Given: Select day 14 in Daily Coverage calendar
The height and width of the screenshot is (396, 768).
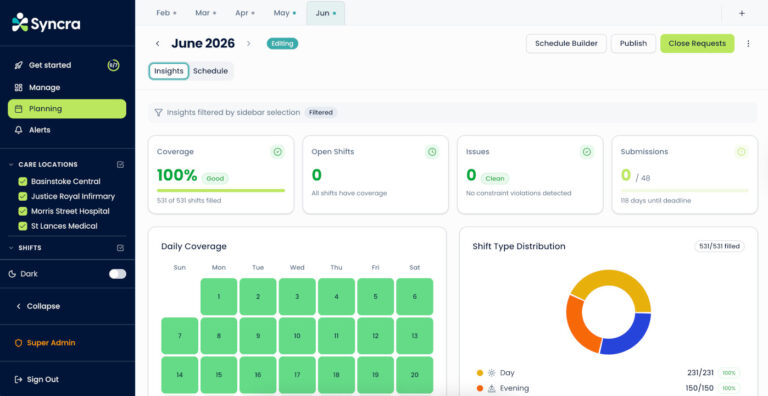Looking at the screenshot, I should click(180, 375).
